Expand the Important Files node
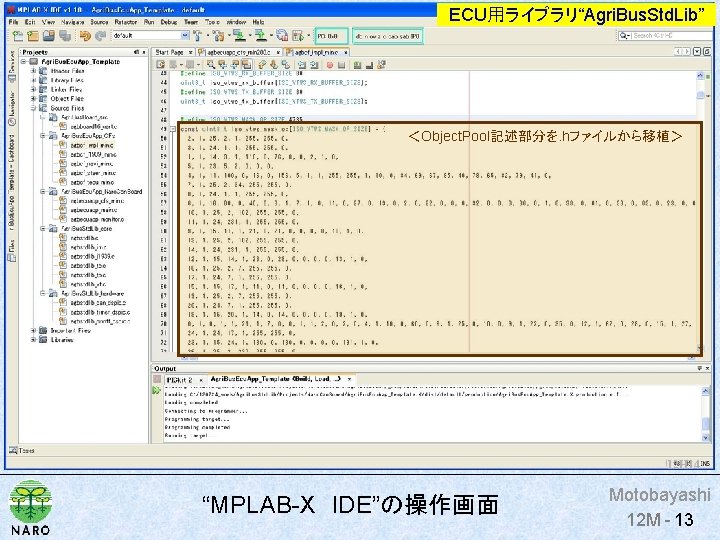Screen dimensions: 720x540 pyautogui.click(x=33, y=331)
